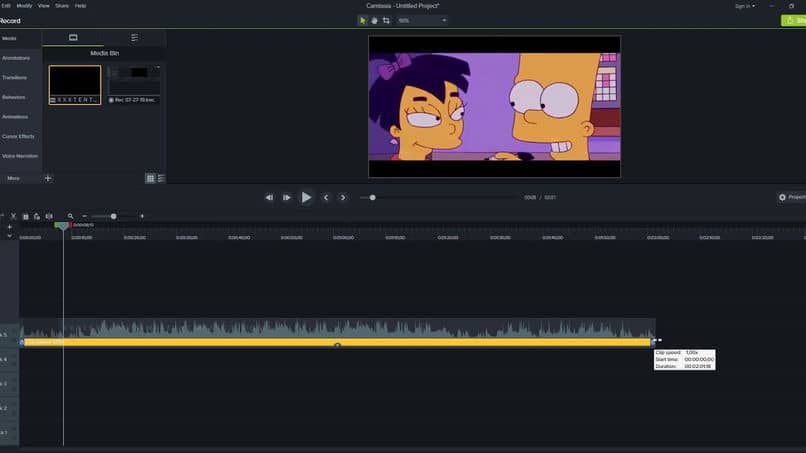Viewport: 806px width, 453px height.
Task: Zoom in timeline with plus button
Action: (x=142, y=216)
